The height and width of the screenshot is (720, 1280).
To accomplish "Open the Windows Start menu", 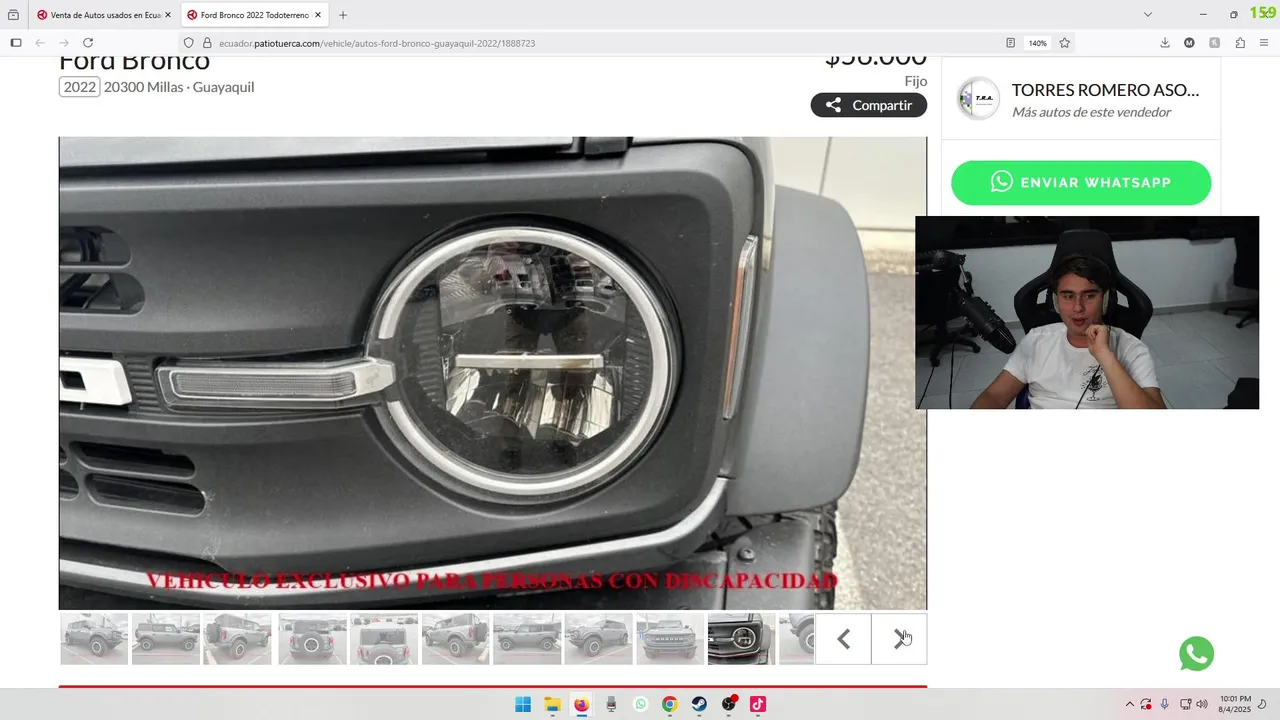I will click(x=523, y=704).
